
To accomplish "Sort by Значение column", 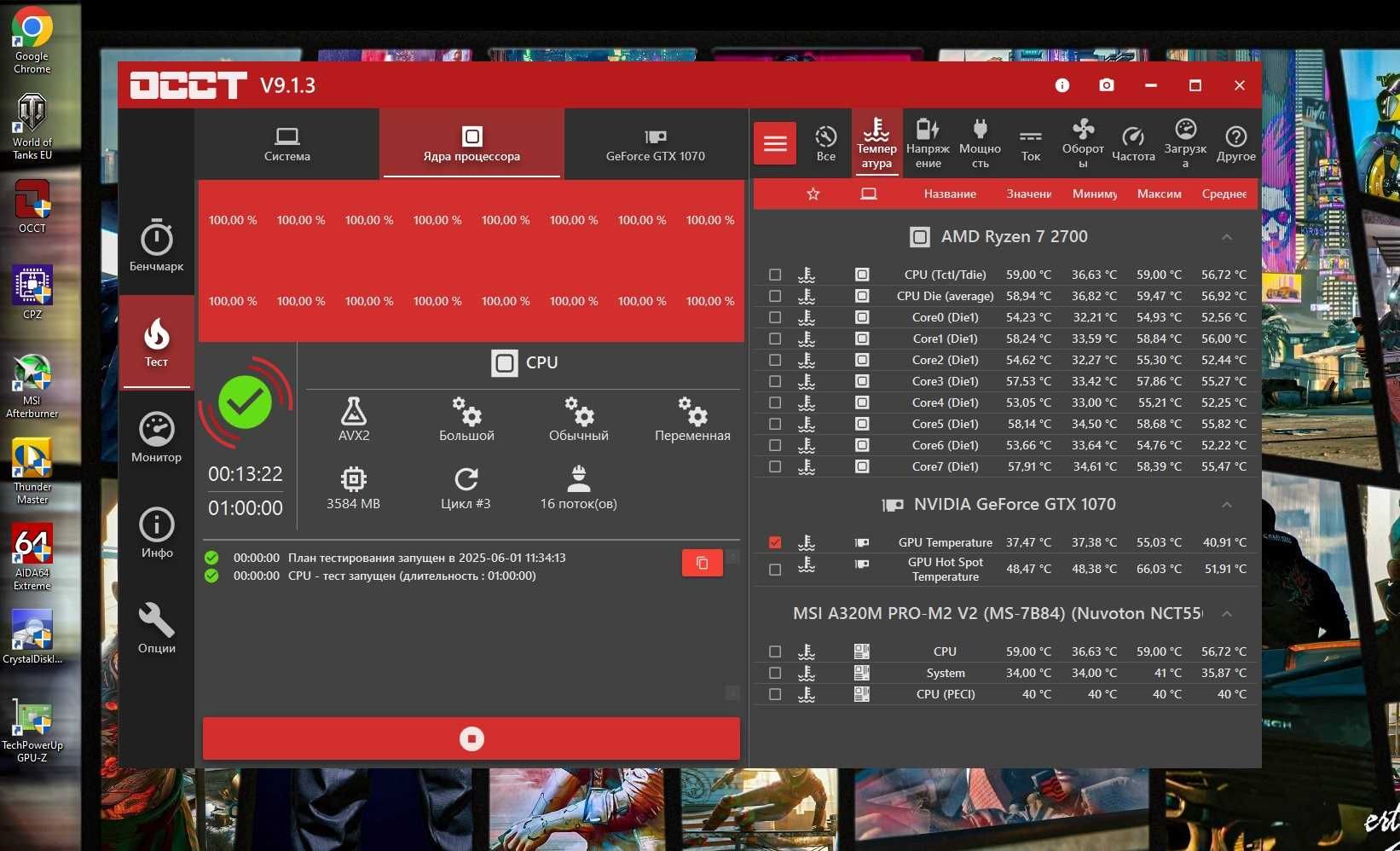I will pos(1029,194).
